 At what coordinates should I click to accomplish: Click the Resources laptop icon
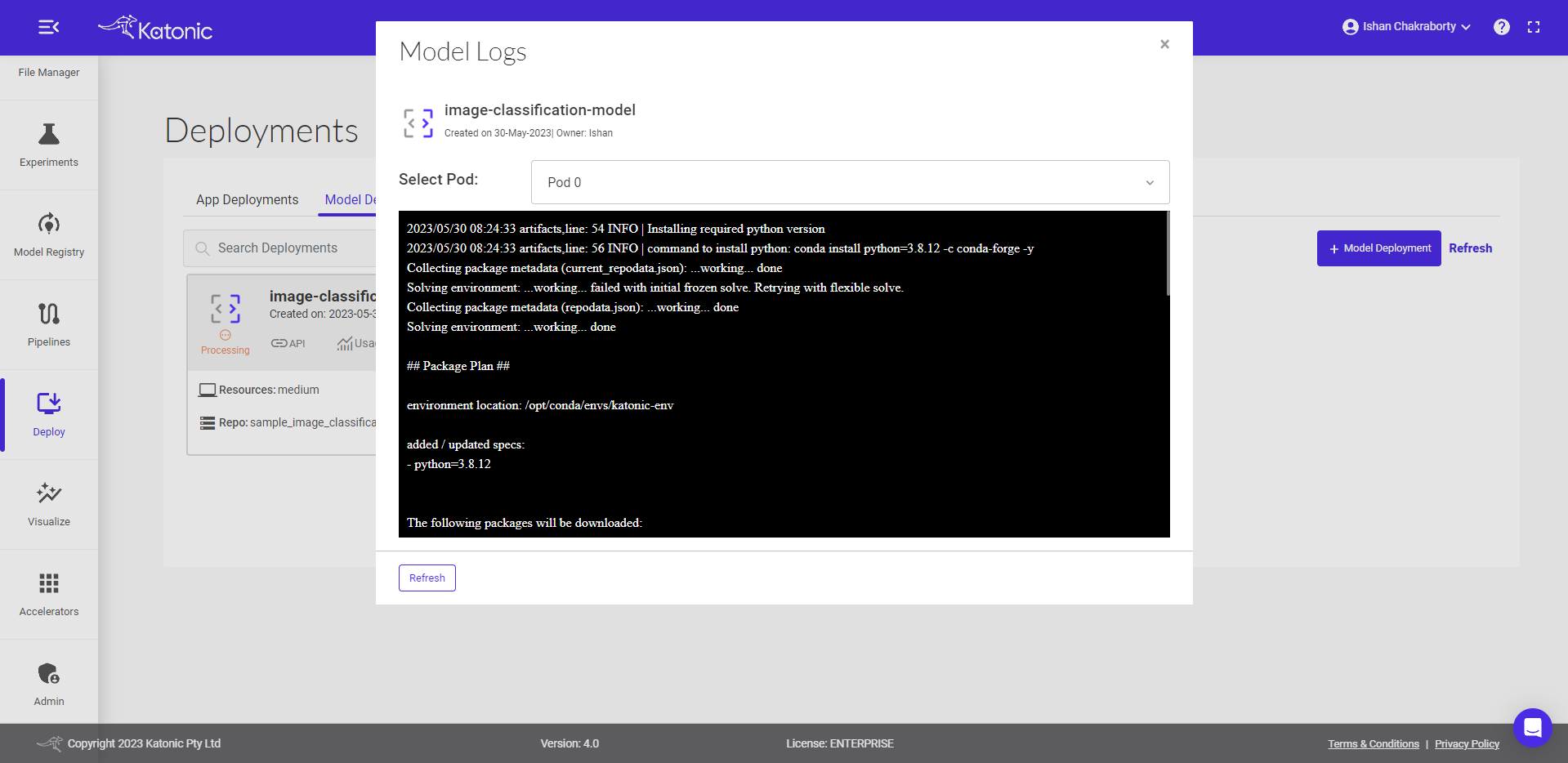click(x=208, y=390)
